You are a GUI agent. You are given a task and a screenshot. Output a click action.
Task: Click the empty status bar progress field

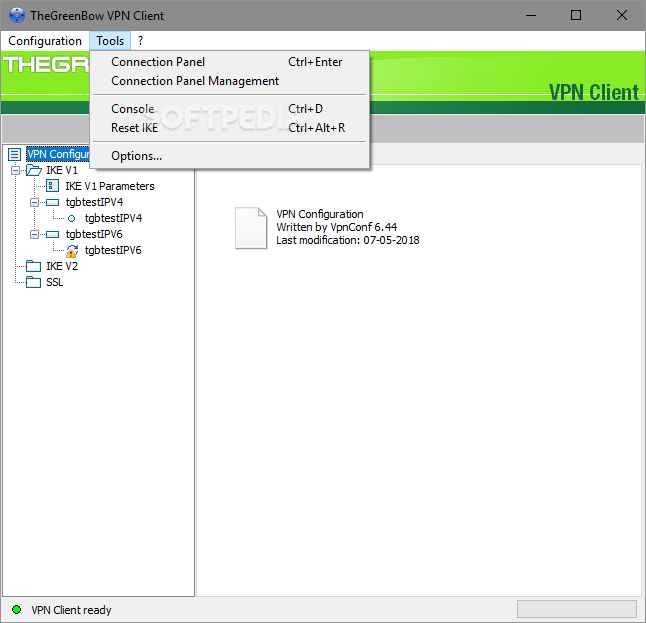click(577, 609)
